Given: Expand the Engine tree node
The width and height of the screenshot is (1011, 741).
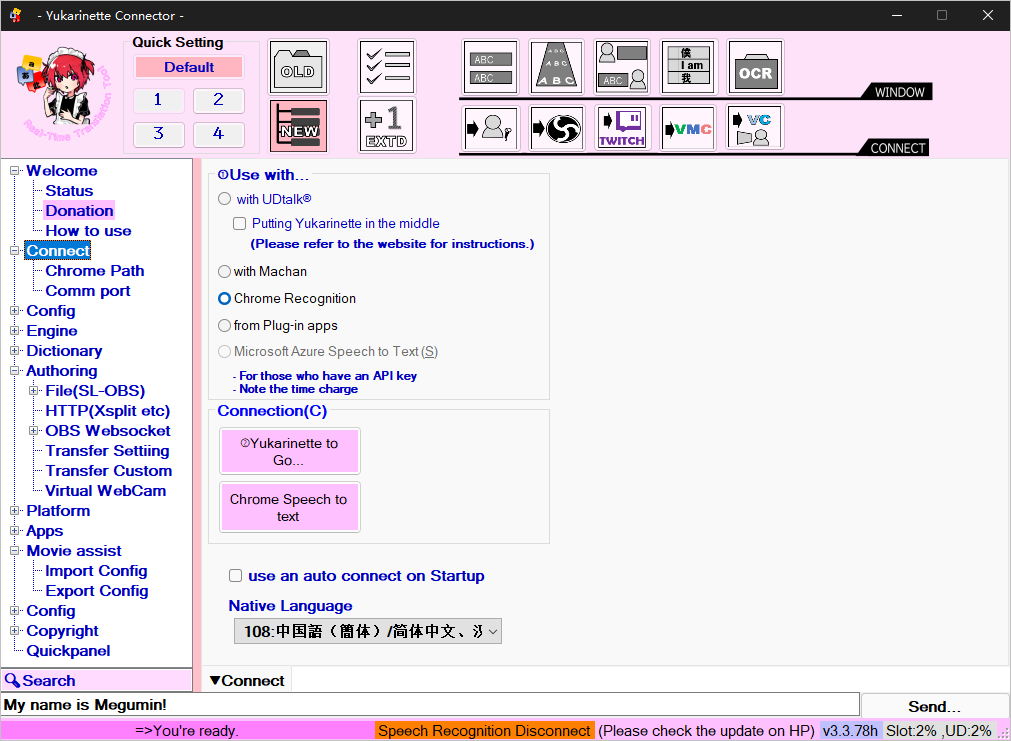Looking at the screenshot, I should [x=15, y=331].
